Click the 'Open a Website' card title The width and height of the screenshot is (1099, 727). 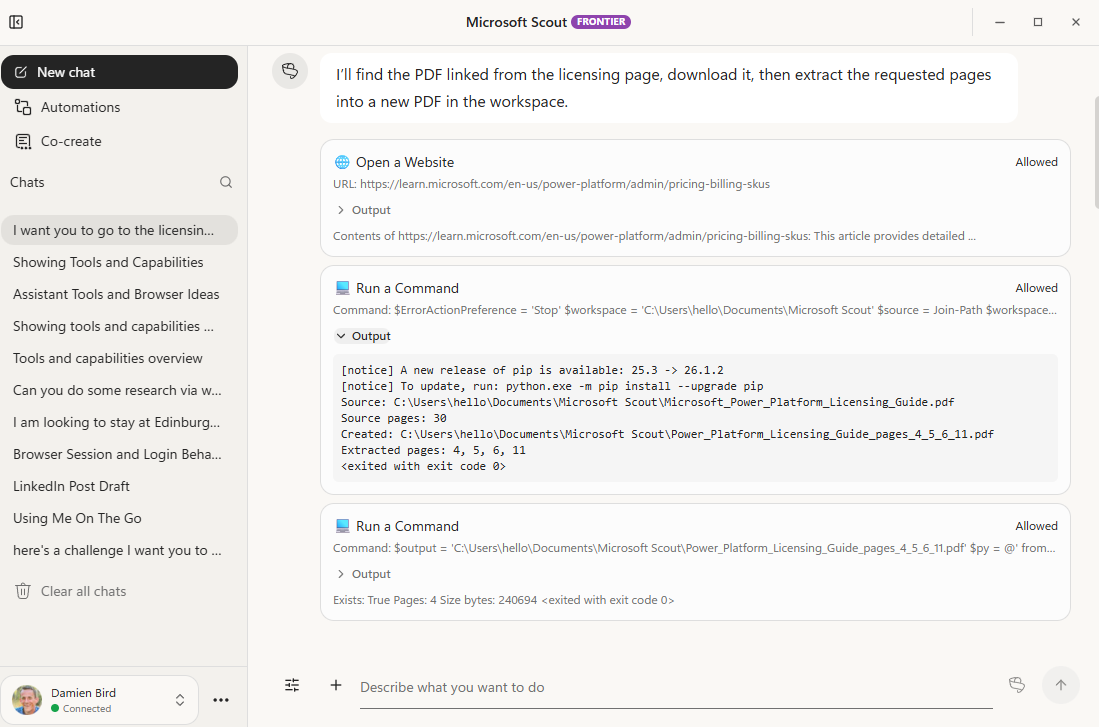point(404,163)
